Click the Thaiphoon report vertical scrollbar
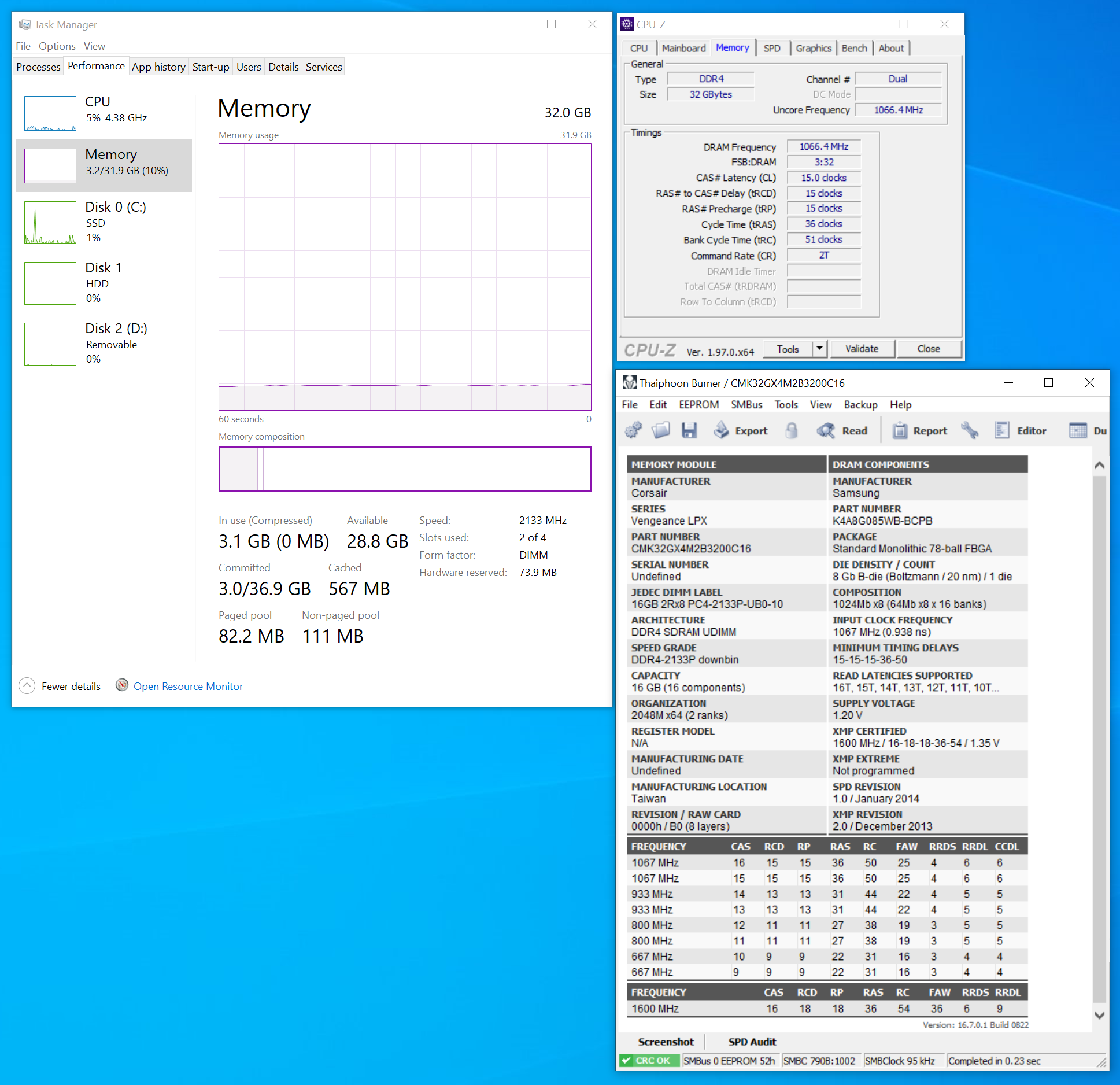The image size is (1120, 1085). (1099, 739)
